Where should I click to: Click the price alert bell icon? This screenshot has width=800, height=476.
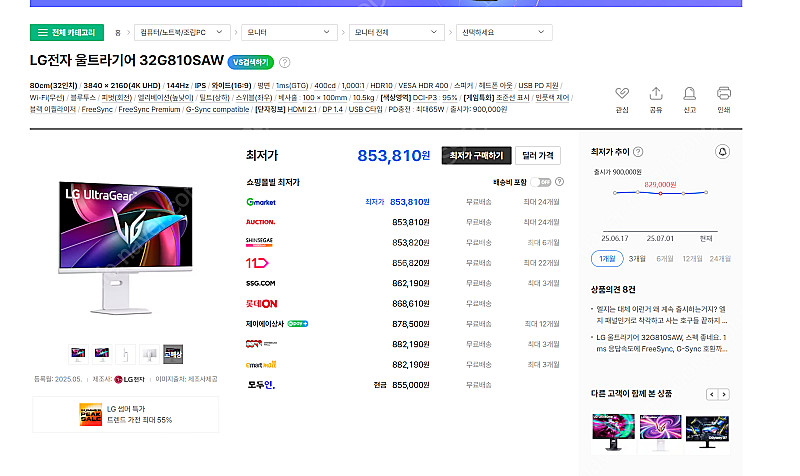click(x=723, y=152)
